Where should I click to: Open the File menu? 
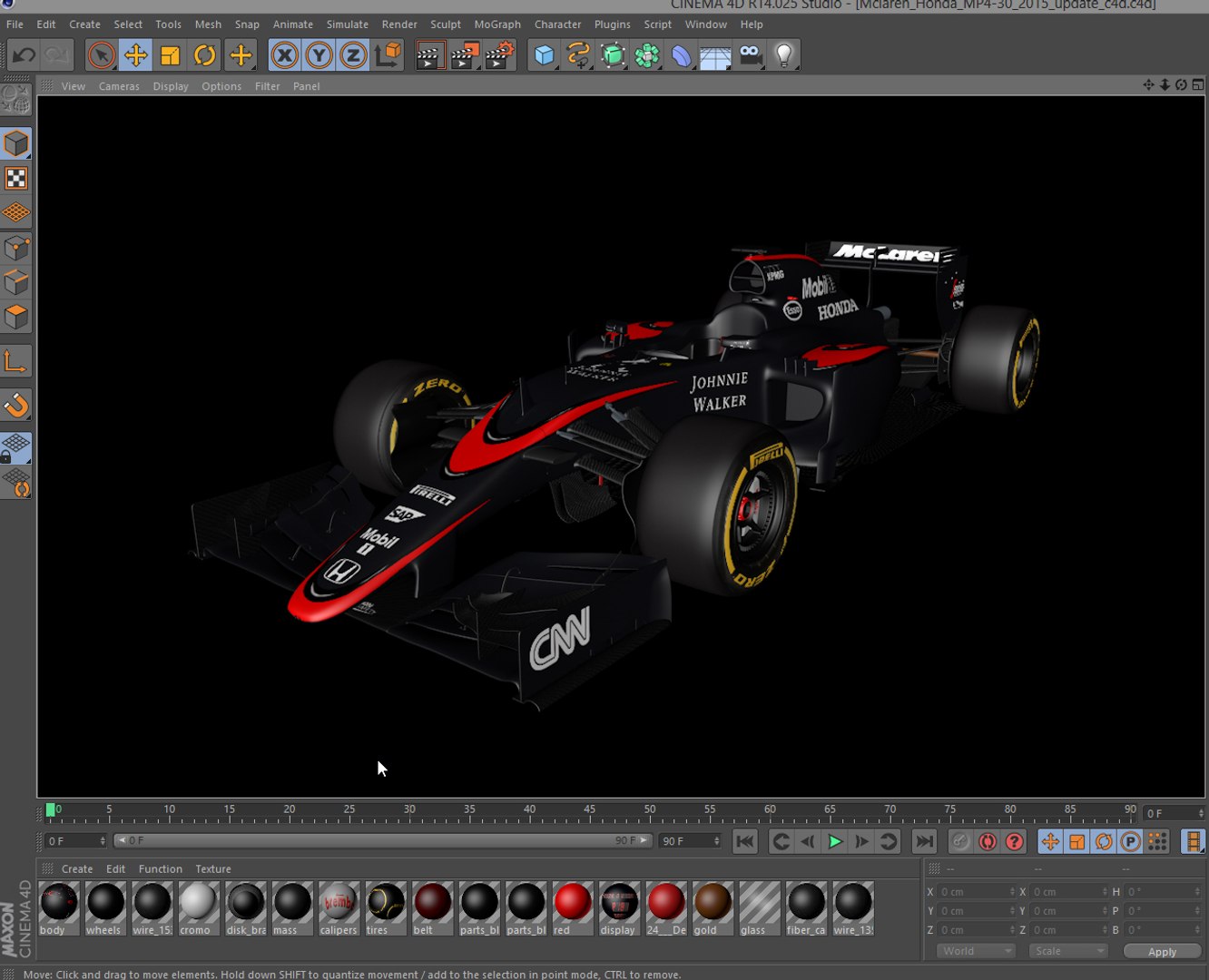click(15, 24)
